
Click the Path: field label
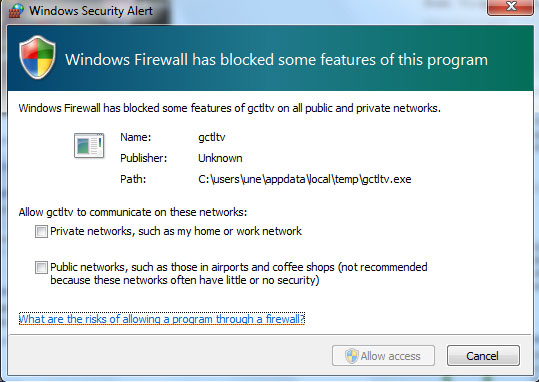(x=133, y=179)
